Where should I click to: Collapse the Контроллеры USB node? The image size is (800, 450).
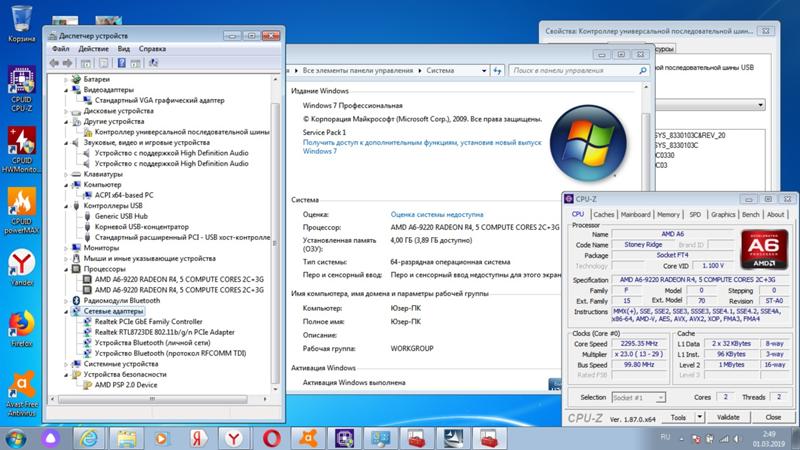[66, 206]
